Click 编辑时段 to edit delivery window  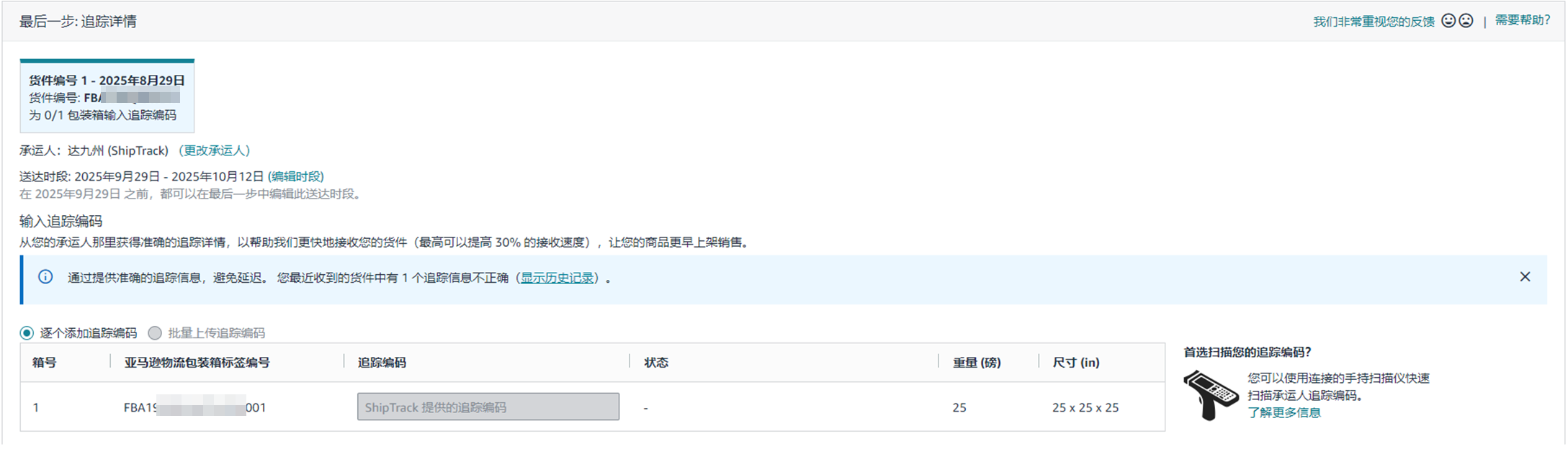pos(295,176)
